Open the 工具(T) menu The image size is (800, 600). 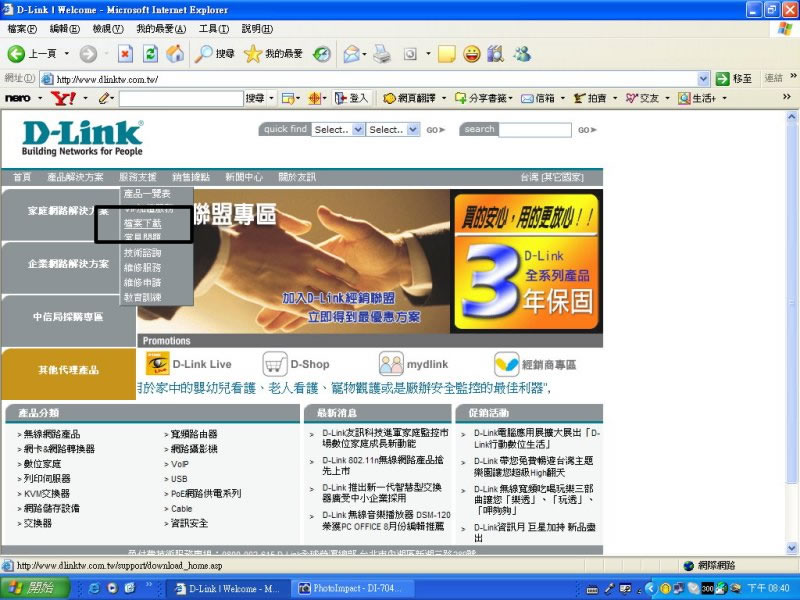214,29
